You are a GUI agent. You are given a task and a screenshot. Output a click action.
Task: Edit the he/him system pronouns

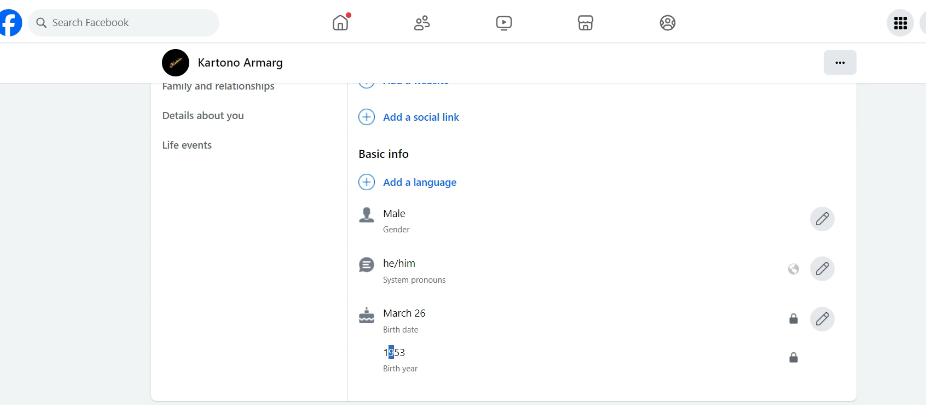click(x=822, y=269)
